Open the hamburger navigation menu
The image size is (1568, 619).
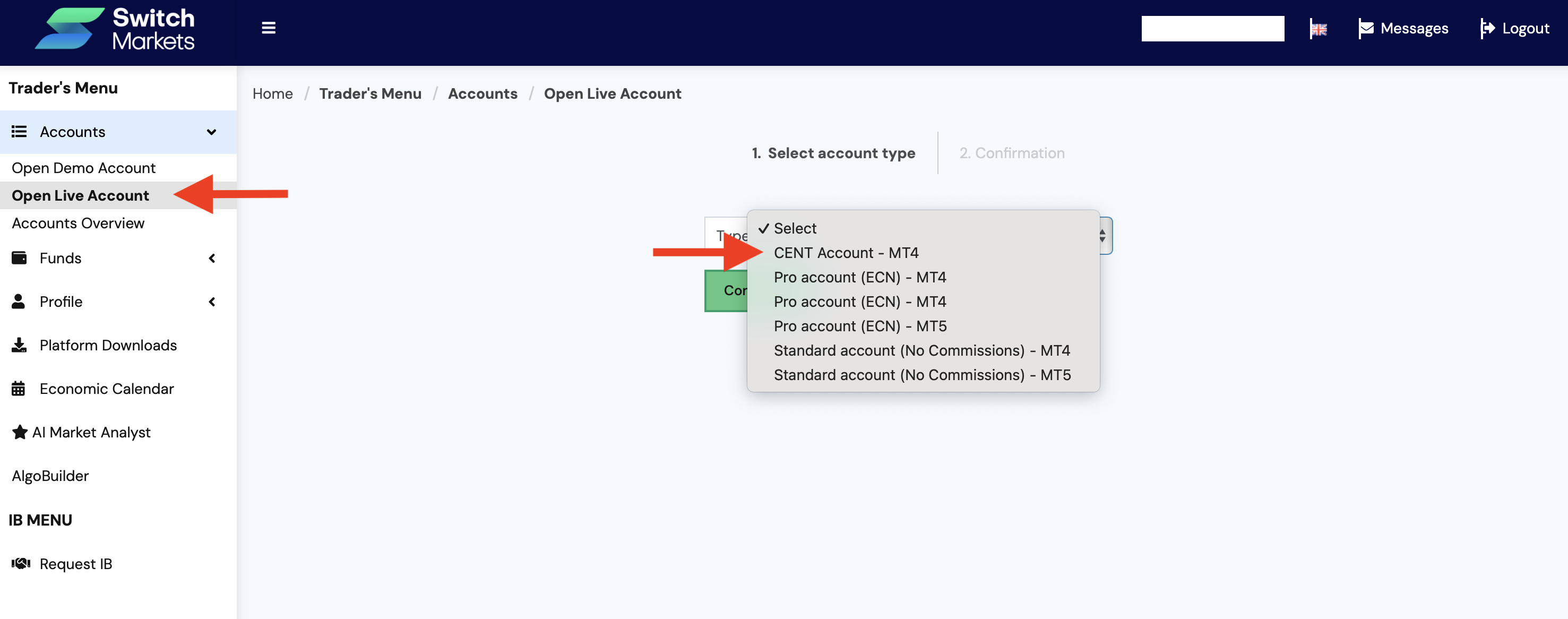268,28
